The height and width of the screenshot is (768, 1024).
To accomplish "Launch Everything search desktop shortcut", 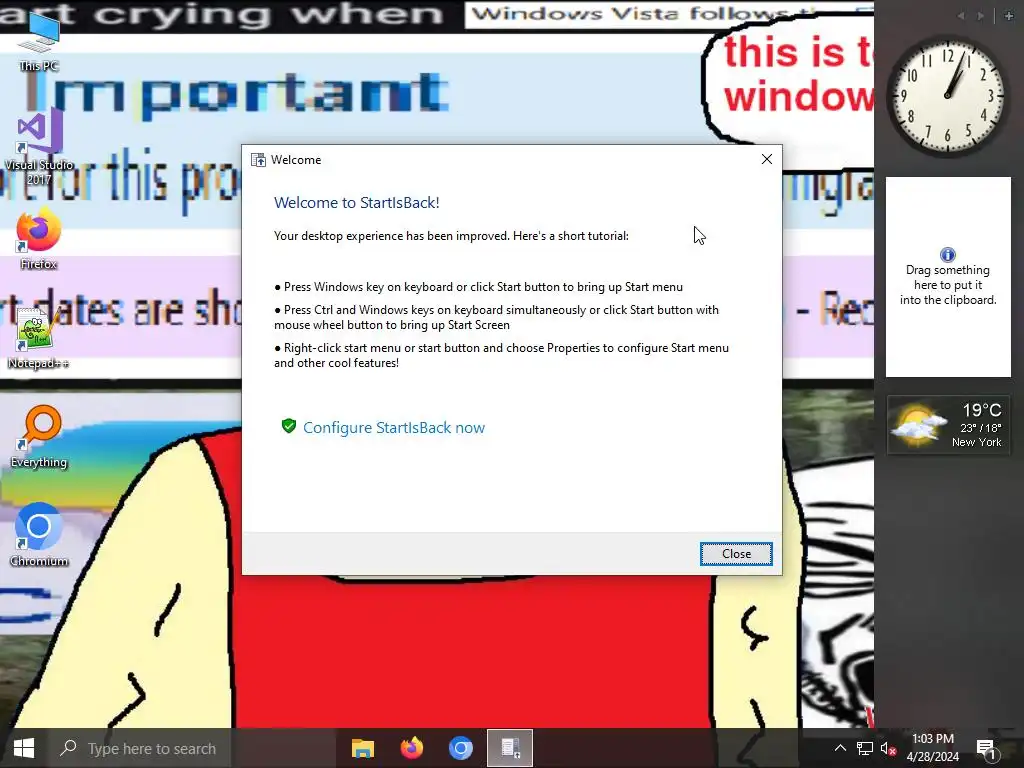I will tap(39, 436).
